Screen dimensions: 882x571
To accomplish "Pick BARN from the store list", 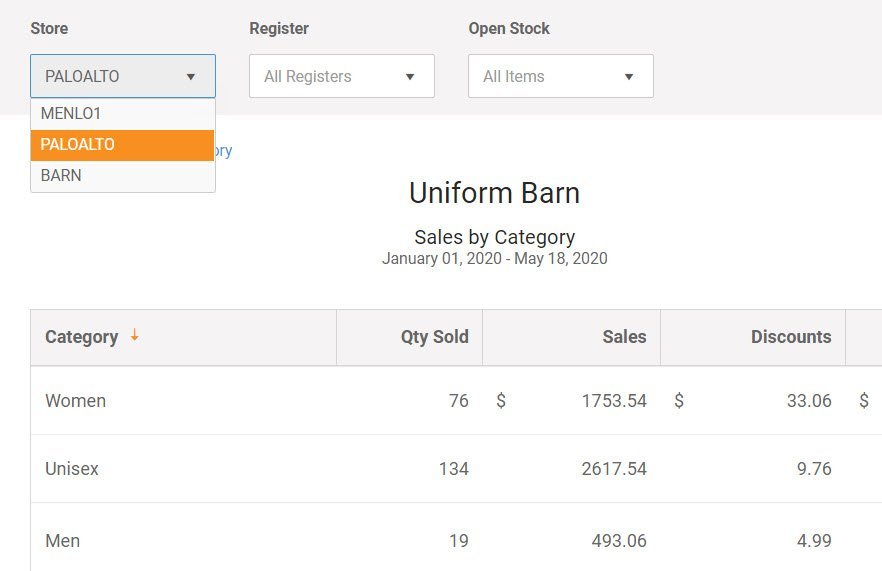I will (x=123, y=176).
